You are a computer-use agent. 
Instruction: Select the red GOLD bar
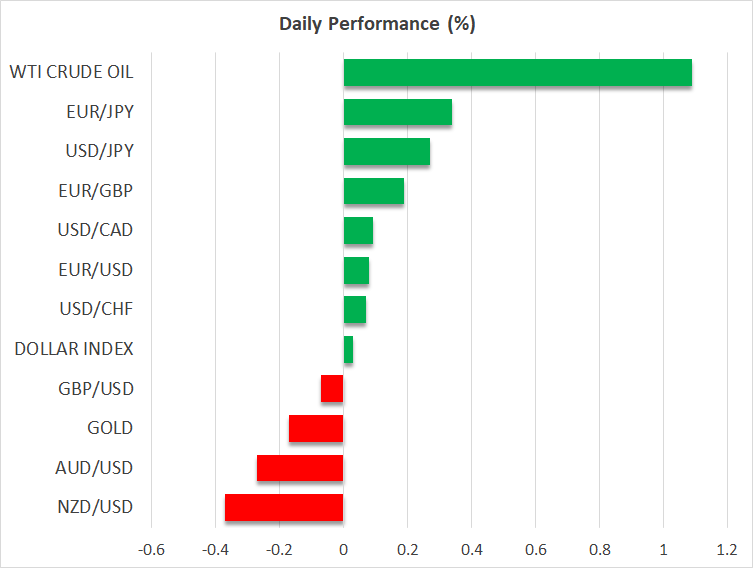[316, 428]
